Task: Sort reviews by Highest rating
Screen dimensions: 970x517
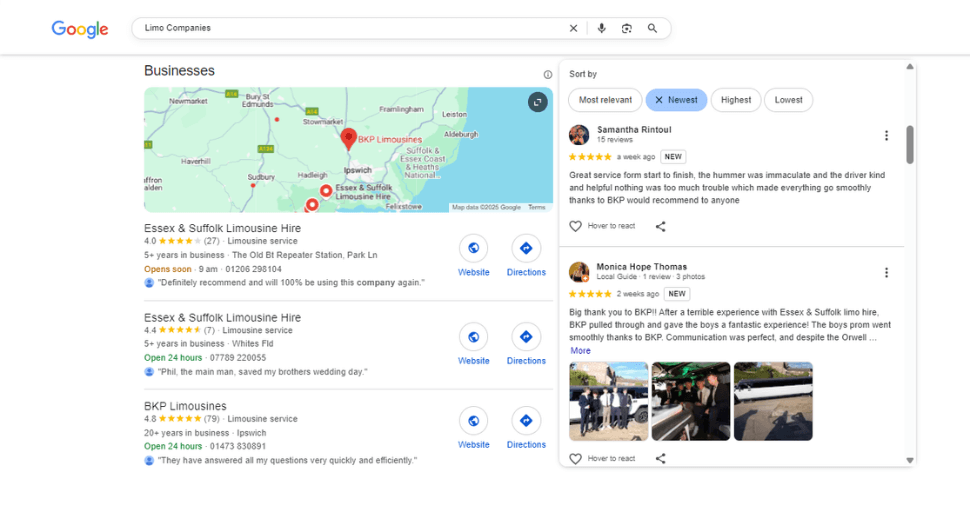Action: coord(736,100)
